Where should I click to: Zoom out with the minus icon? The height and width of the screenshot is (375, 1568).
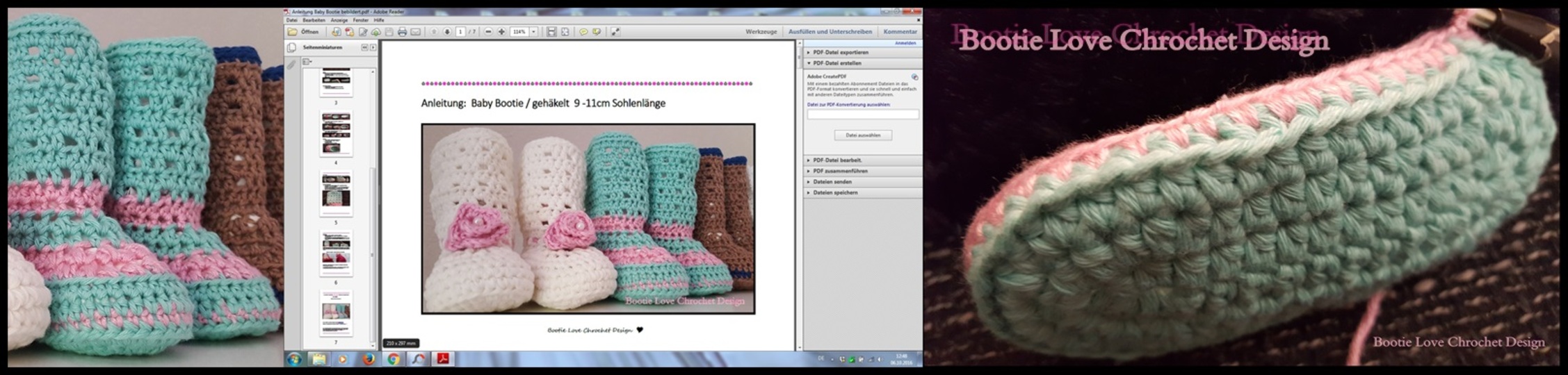(x=488, y=32)
